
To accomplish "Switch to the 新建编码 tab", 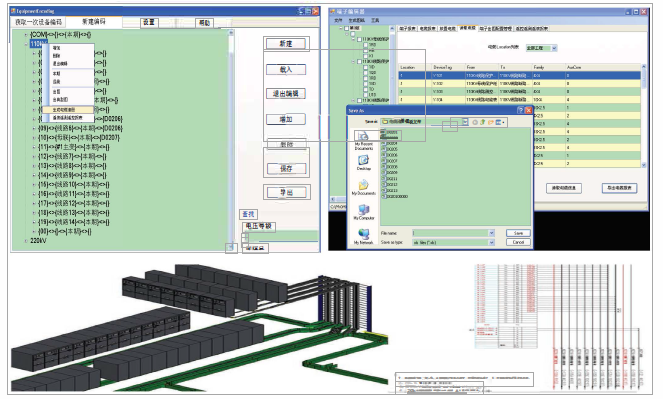I will coord(93,22).
